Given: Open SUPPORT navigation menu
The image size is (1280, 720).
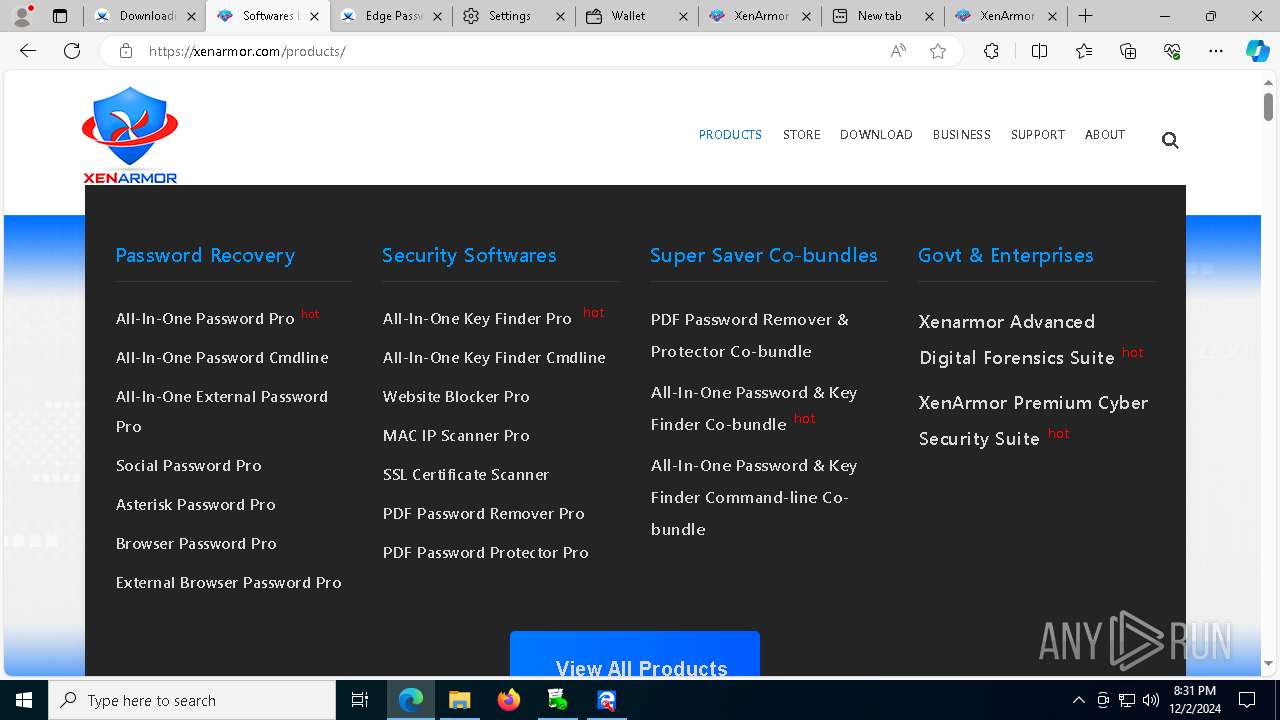Looking at the screenshot, I should tap(1037, 135).
